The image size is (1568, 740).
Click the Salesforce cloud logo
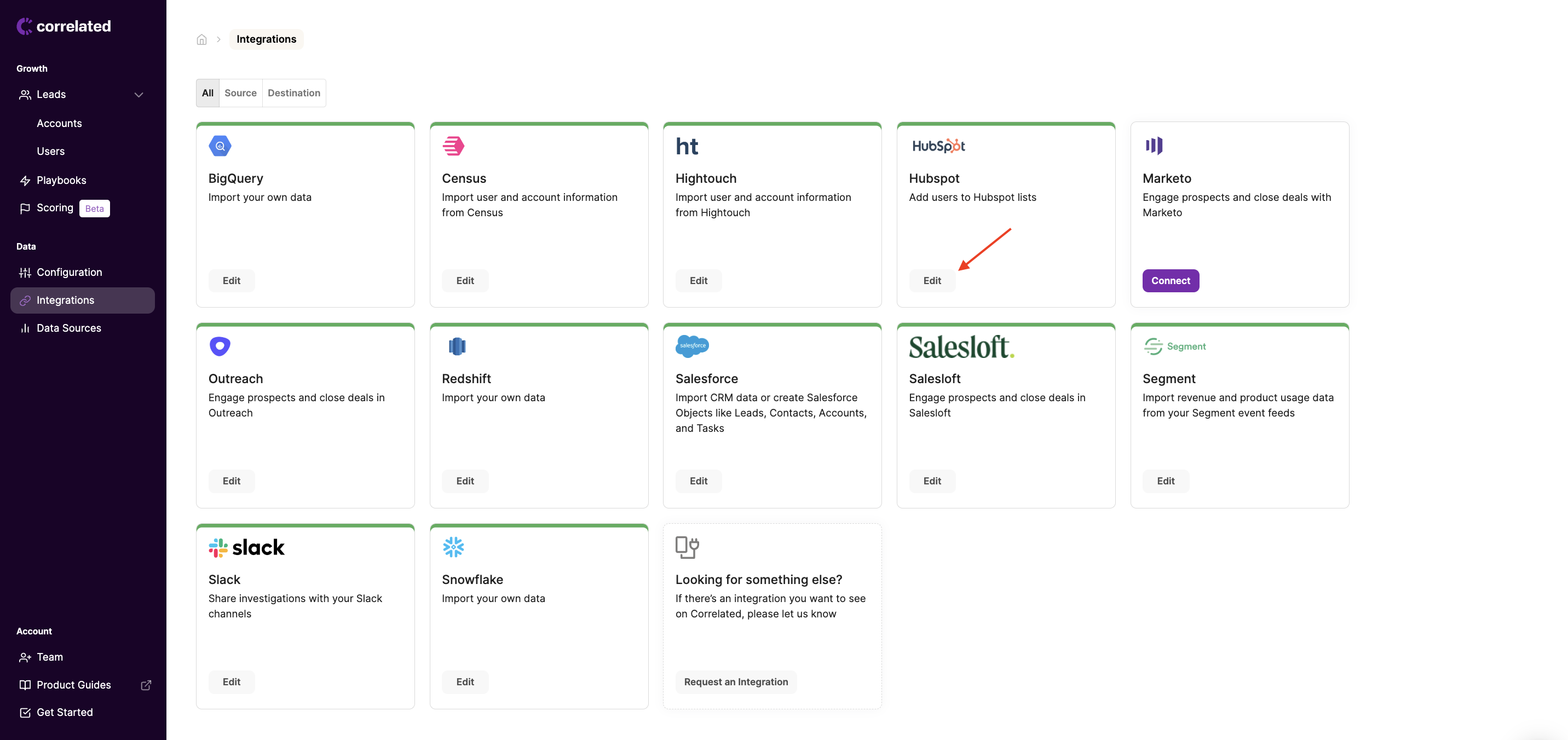(692, 346)
